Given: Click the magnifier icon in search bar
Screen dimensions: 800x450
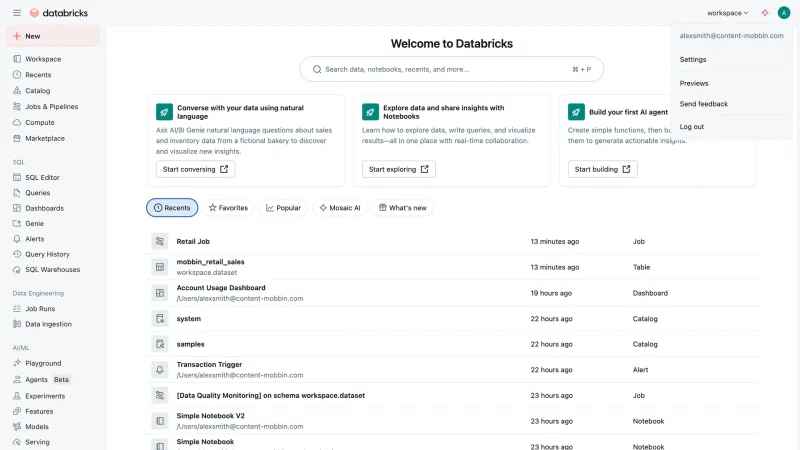Looking at the screenshot, I should (x=317, y=69).
